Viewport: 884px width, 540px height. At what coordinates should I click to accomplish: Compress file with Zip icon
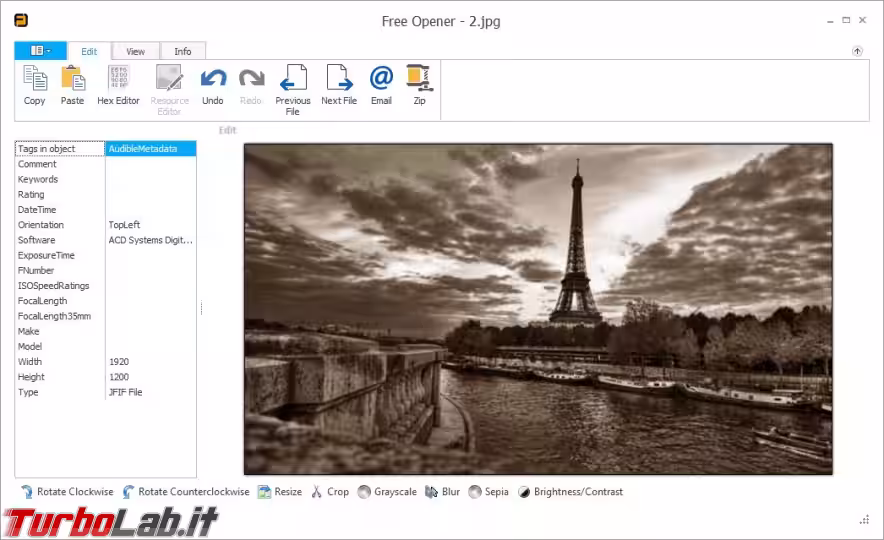point(419,80)
